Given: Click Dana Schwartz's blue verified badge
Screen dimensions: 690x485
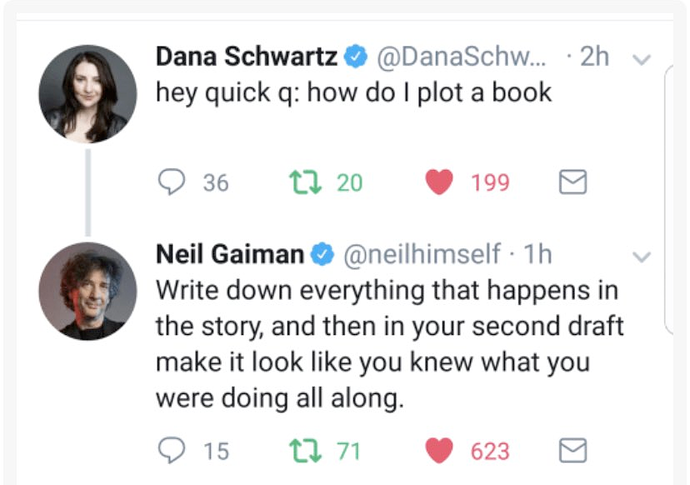Looking at the screenshot, I should pyautogui.click(x=355, y=59).
